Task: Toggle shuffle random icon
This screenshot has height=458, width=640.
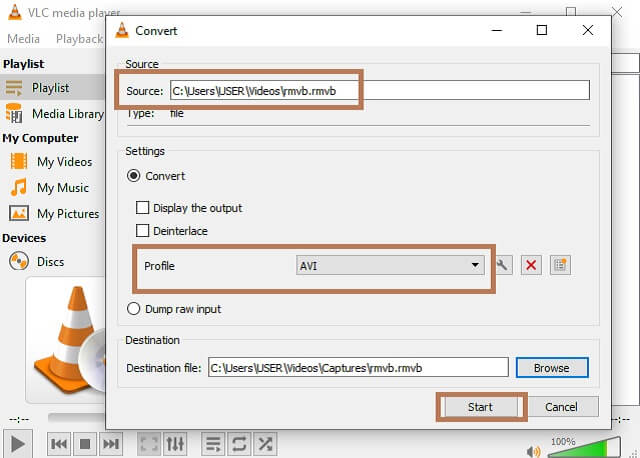Action: click(265, 444)
